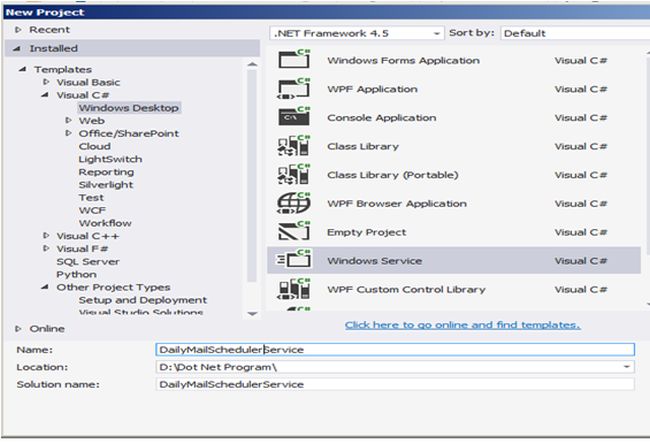This screenshot has height=444, width=650.
Task: Select the Workflow tree item
Action: (105, 223)
